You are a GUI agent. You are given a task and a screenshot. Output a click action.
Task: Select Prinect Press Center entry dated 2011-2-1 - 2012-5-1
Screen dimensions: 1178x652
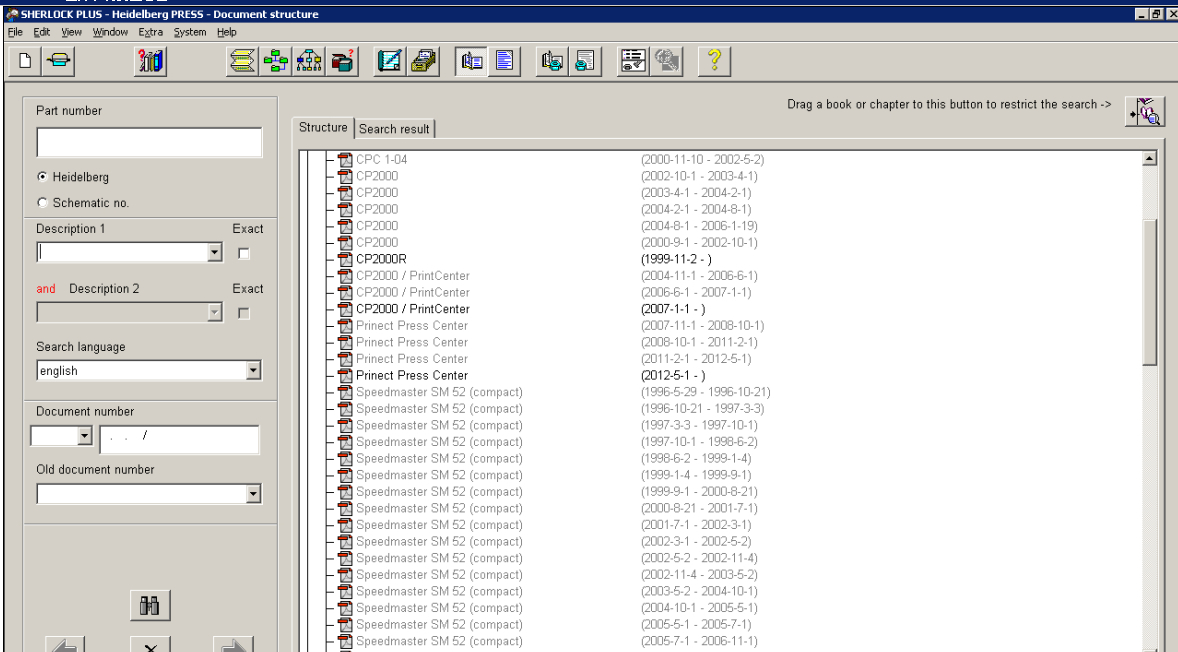[412, 359]
